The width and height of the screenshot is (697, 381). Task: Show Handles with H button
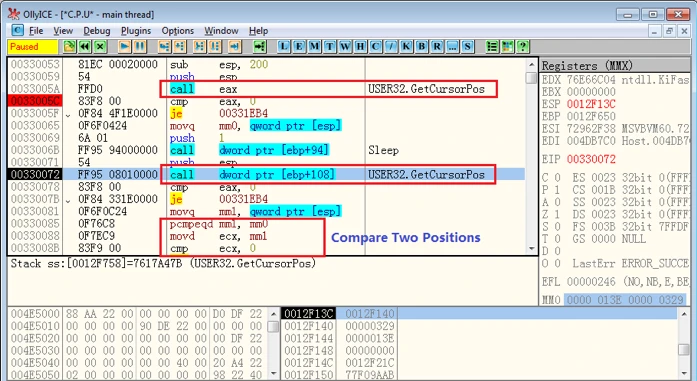tap(361, 47)
